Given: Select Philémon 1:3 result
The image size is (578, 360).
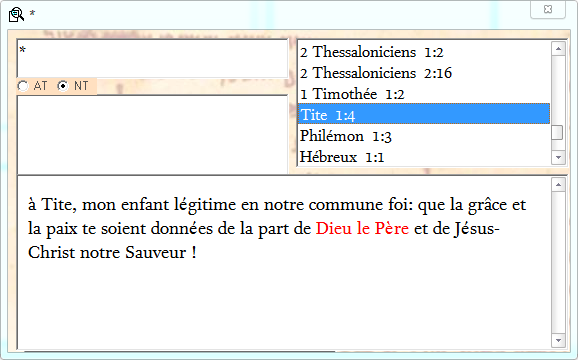Looking at the screenshot, I should [x=424, y=136].
